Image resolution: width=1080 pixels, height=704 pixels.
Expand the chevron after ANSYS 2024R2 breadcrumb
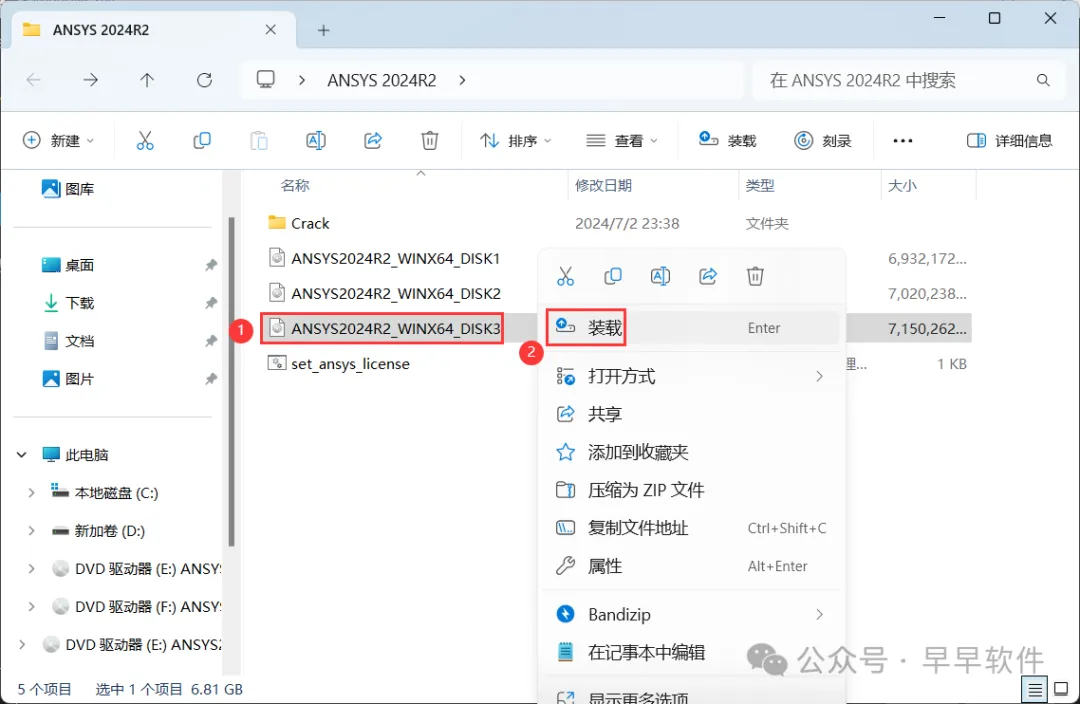tap(462, 81)
